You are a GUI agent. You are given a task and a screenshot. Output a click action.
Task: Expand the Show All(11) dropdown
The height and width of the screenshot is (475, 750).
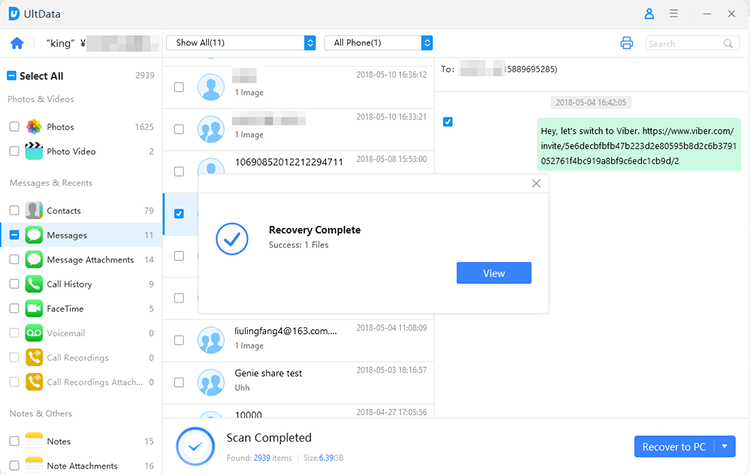click(241, 43)
